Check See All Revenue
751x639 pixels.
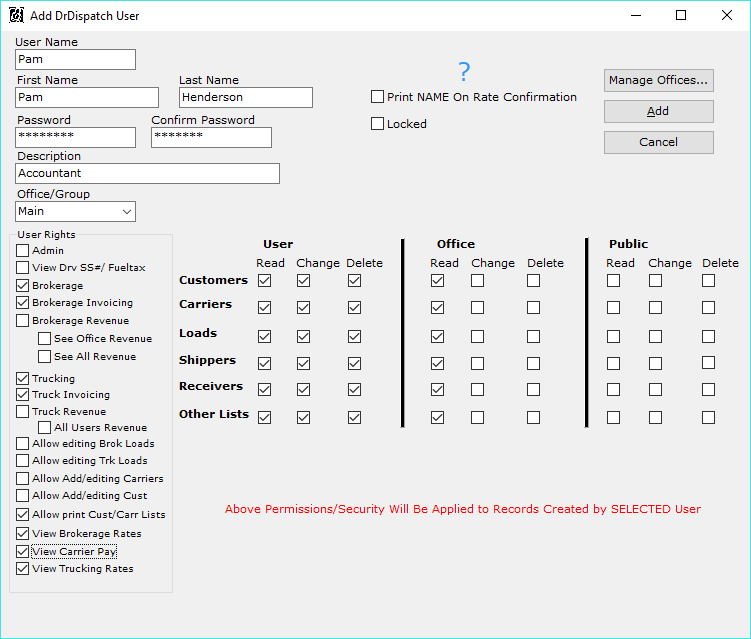click(45, 356)
